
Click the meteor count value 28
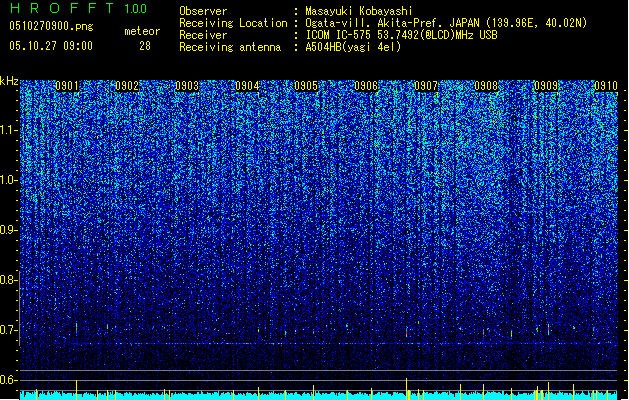(x=145, y=46)
